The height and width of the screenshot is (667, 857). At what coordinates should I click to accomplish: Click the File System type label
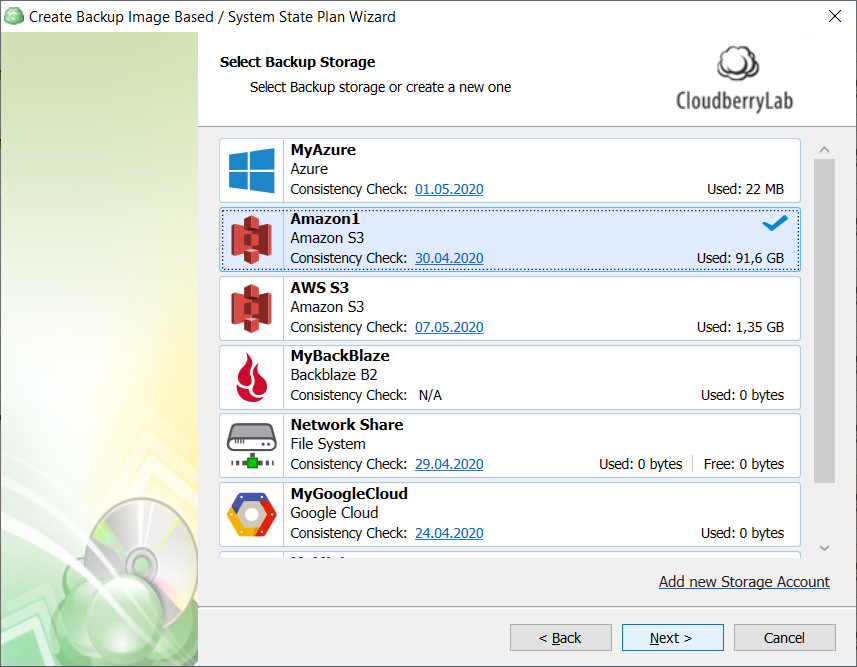point(328,444)
